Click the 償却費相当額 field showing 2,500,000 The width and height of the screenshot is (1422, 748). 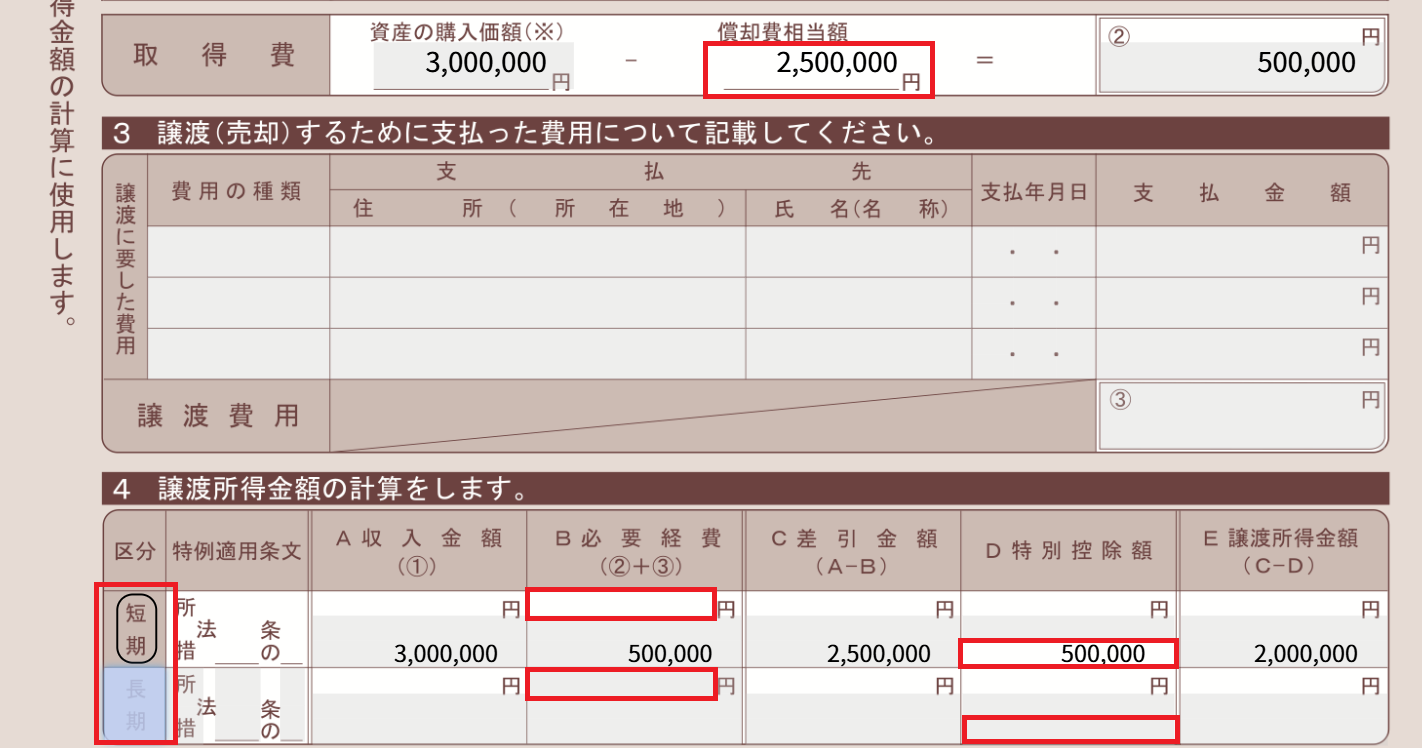(x=819, y=69)
